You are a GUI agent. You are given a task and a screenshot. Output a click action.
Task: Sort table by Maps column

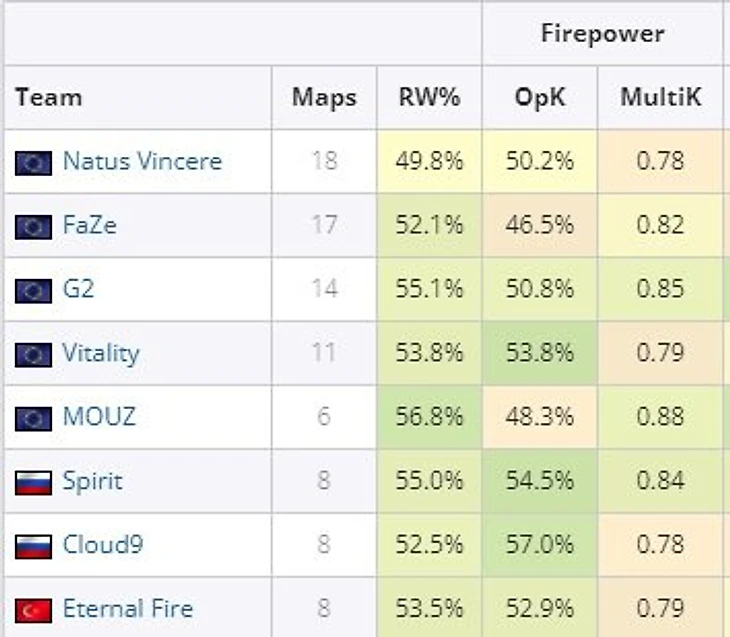(324, 97)
